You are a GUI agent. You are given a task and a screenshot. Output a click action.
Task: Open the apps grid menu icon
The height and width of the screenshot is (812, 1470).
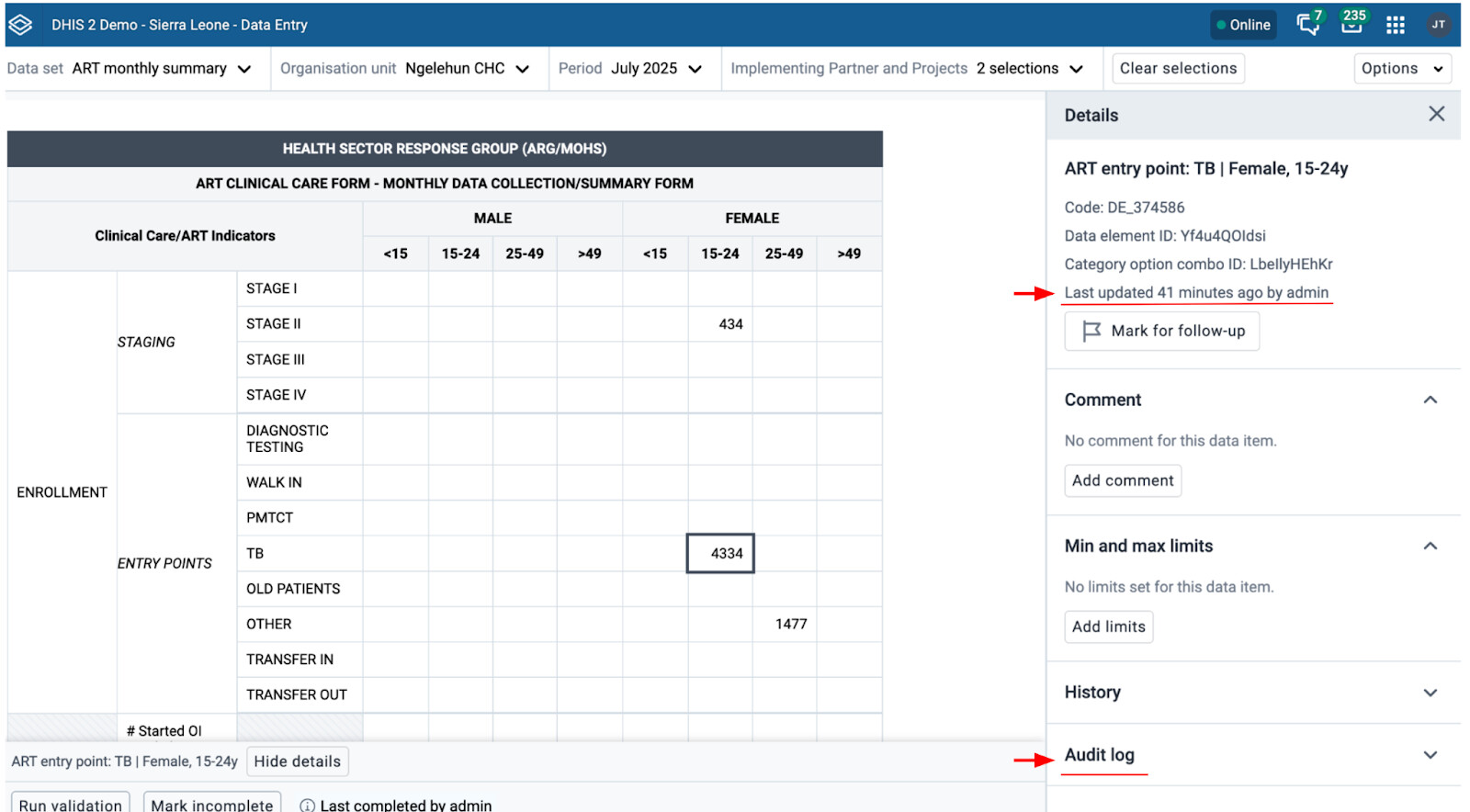tap(1395, 25)
